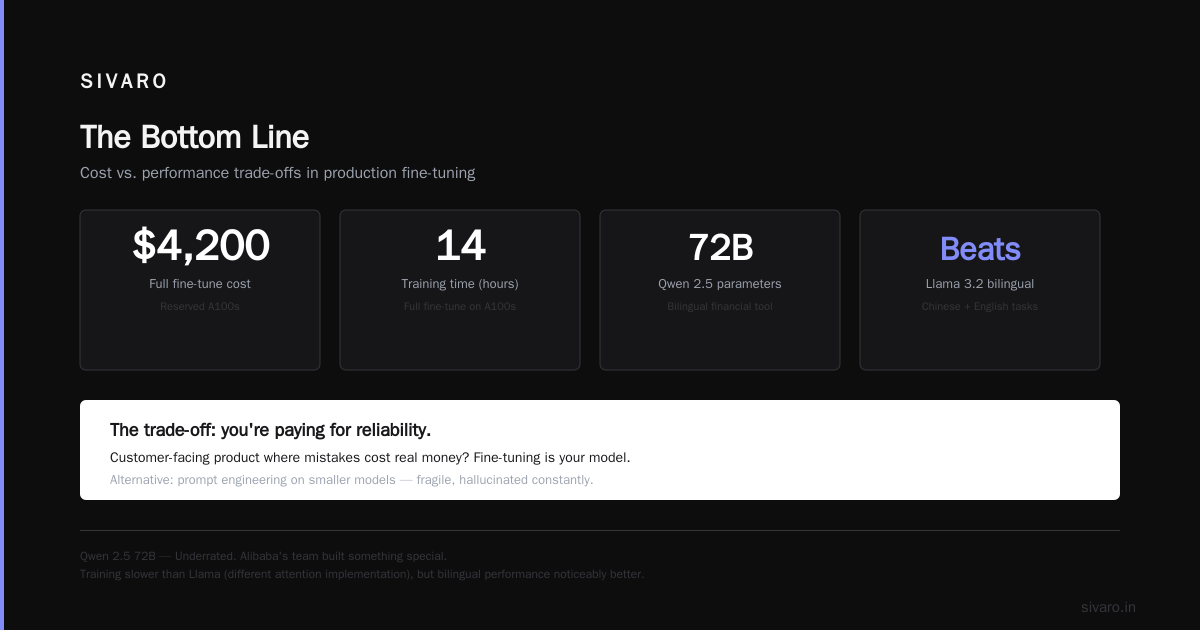1200x630 pixels.
Task: Click the 'Qwen 2.5 parameters' label
Action: coord(720,284)
